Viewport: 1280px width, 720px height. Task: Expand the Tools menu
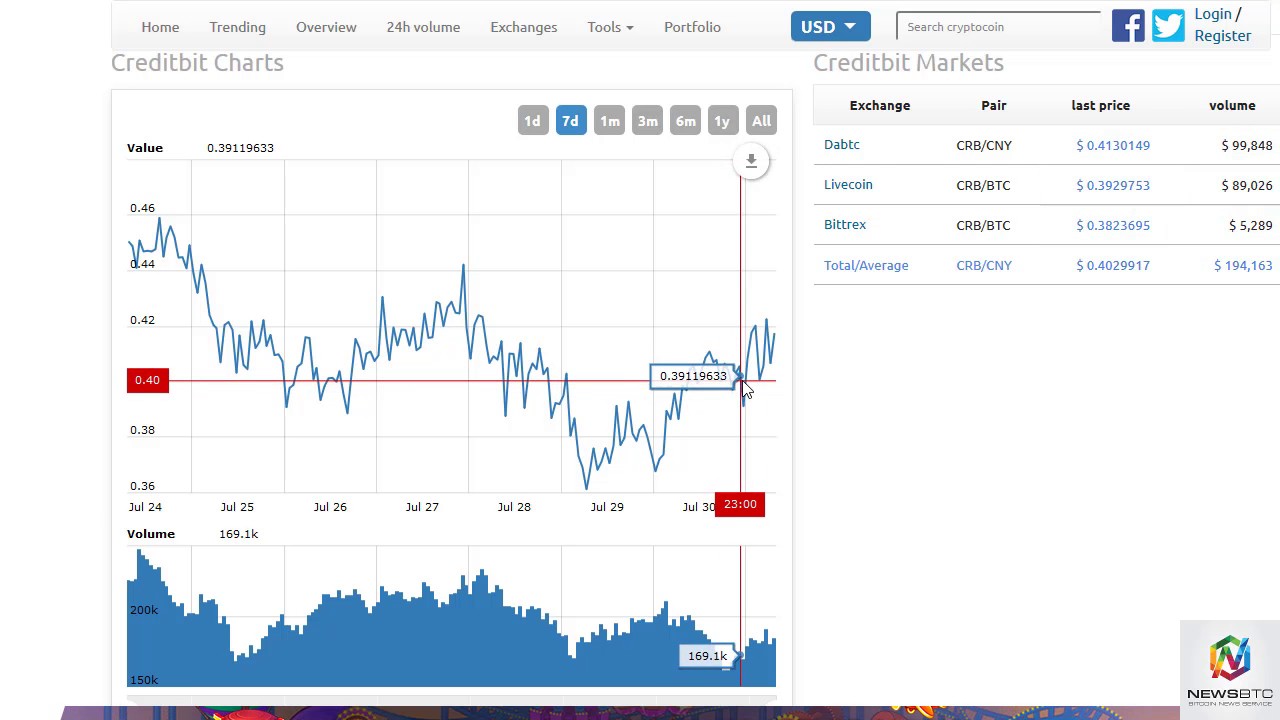coord(610,27)
